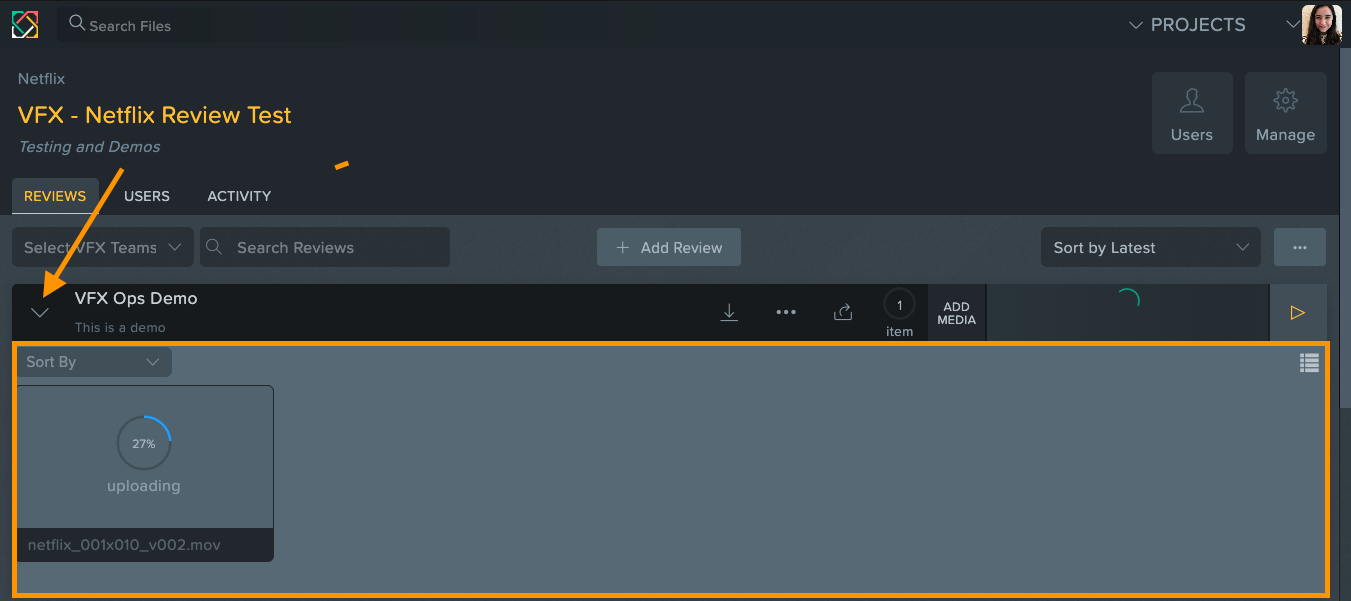Open the Users panel button
Viewport: 1351px width, 601px height.
pos(1192,113)
